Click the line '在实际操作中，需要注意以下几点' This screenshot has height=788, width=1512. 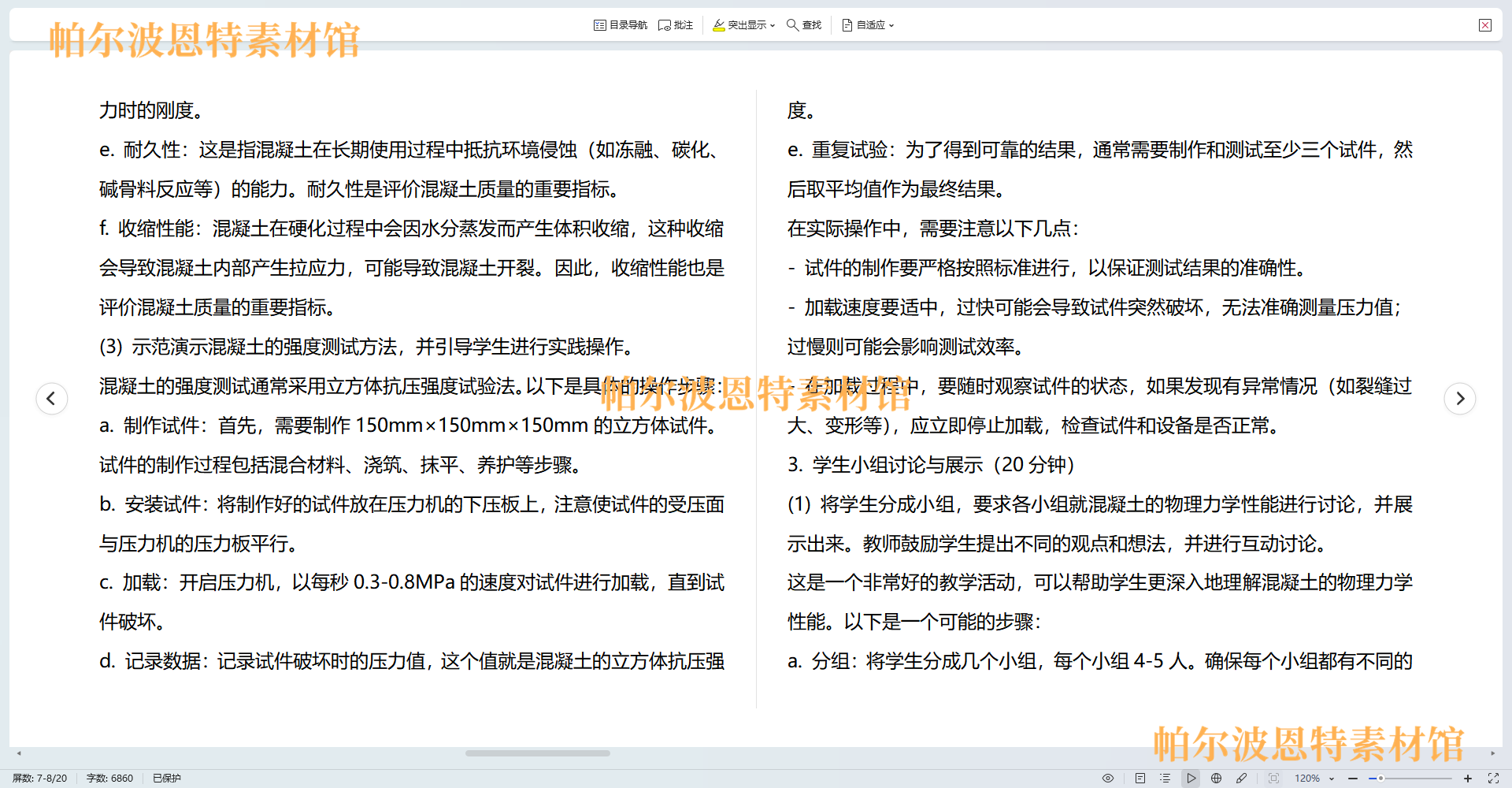coord(933,229)
